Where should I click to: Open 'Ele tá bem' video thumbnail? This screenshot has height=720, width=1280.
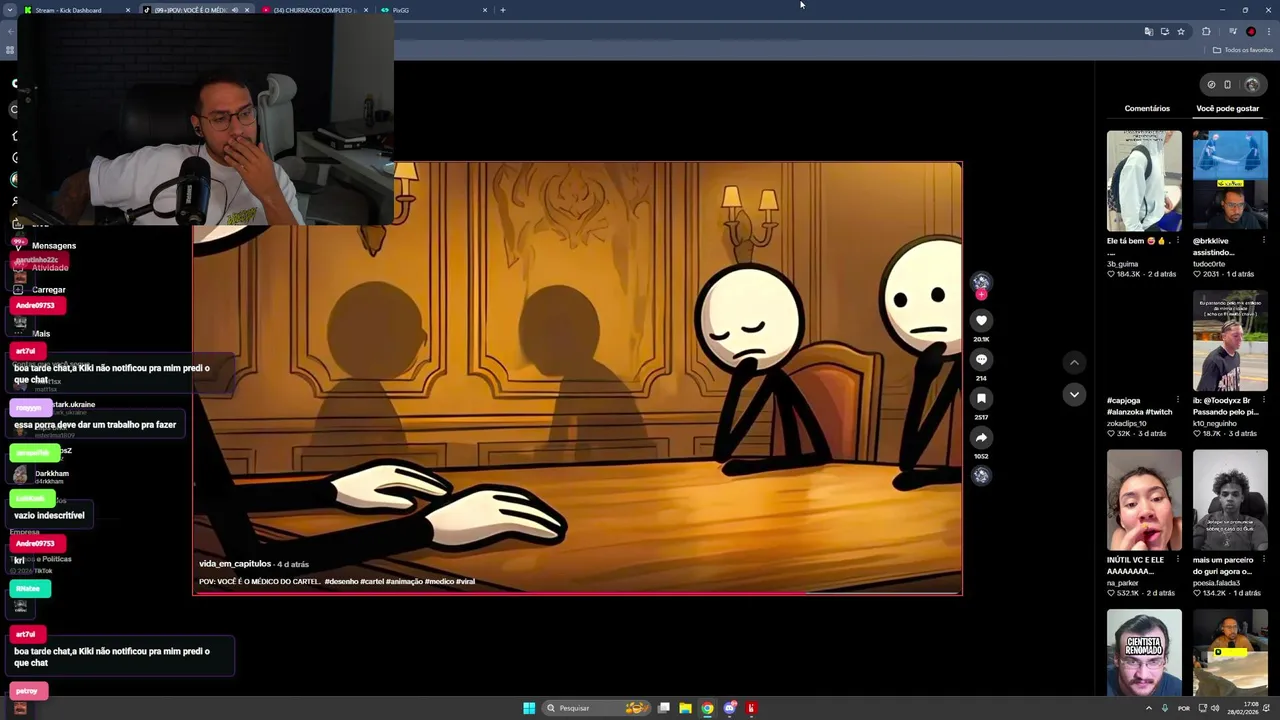tap(1144, 181)
